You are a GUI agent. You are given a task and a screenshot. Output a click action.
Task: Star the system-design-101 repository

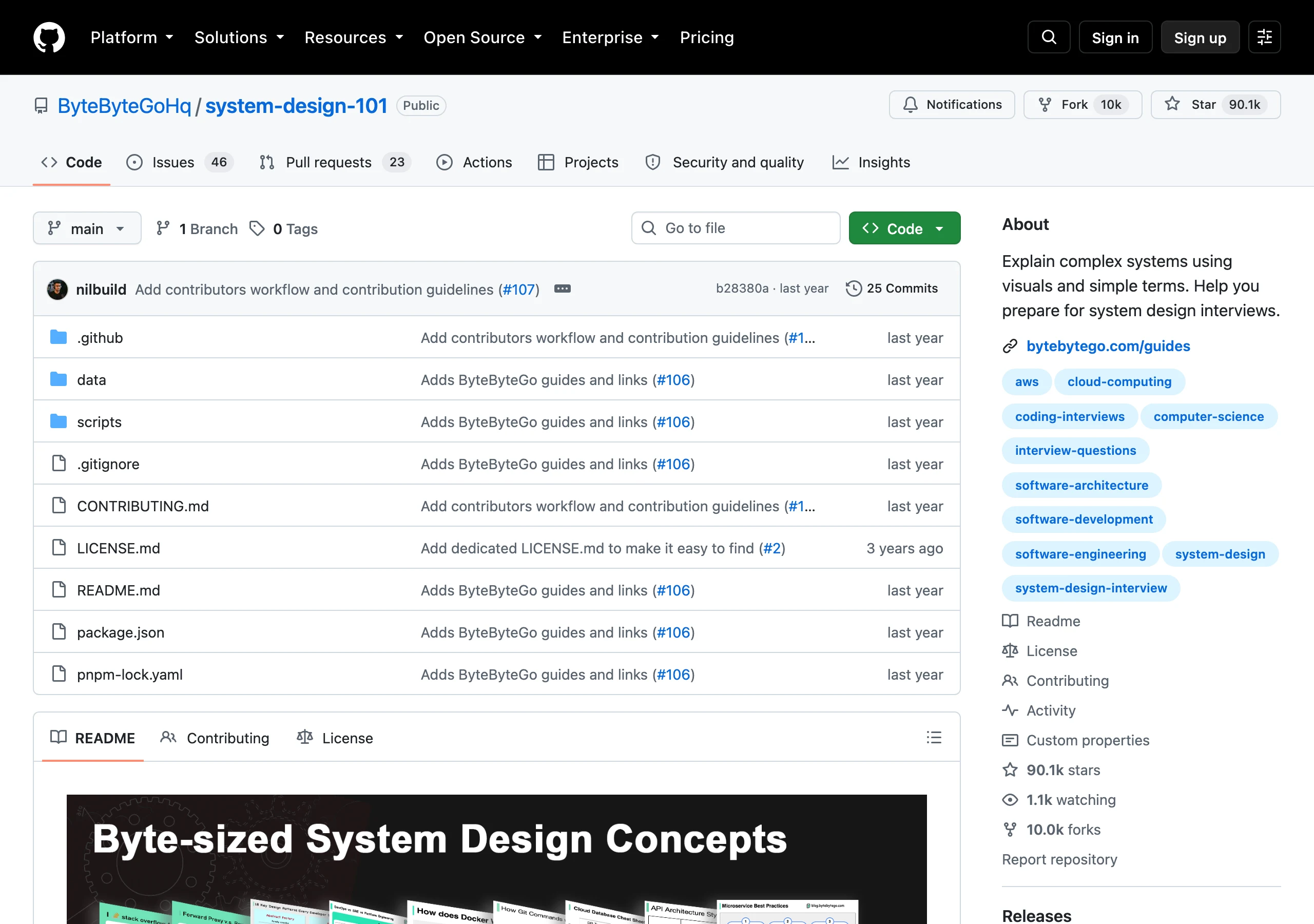click(x=1215, y=105)
